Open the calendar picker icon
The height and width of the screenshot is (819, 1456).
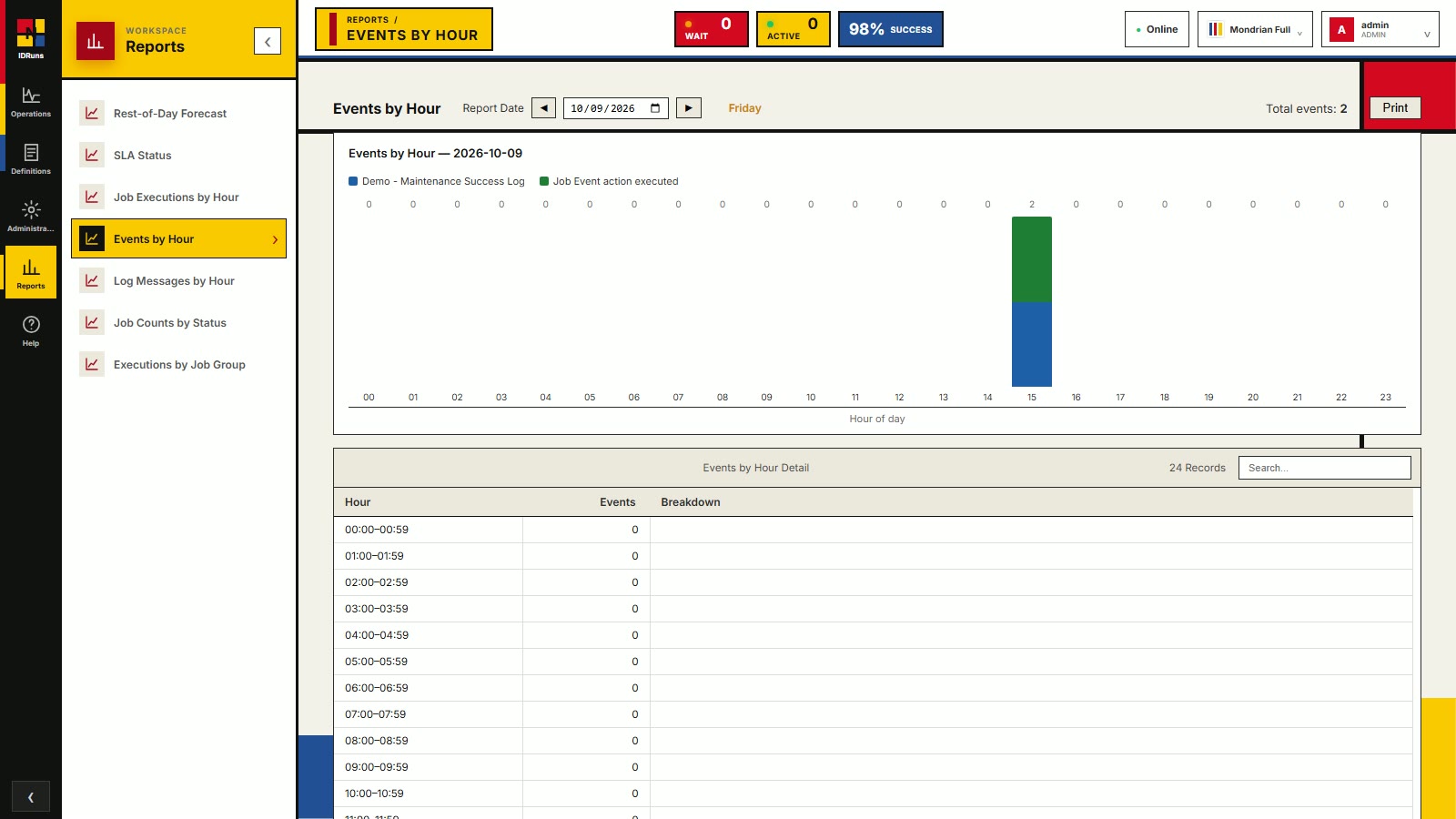pyautogui.click(x=655, y=108)
